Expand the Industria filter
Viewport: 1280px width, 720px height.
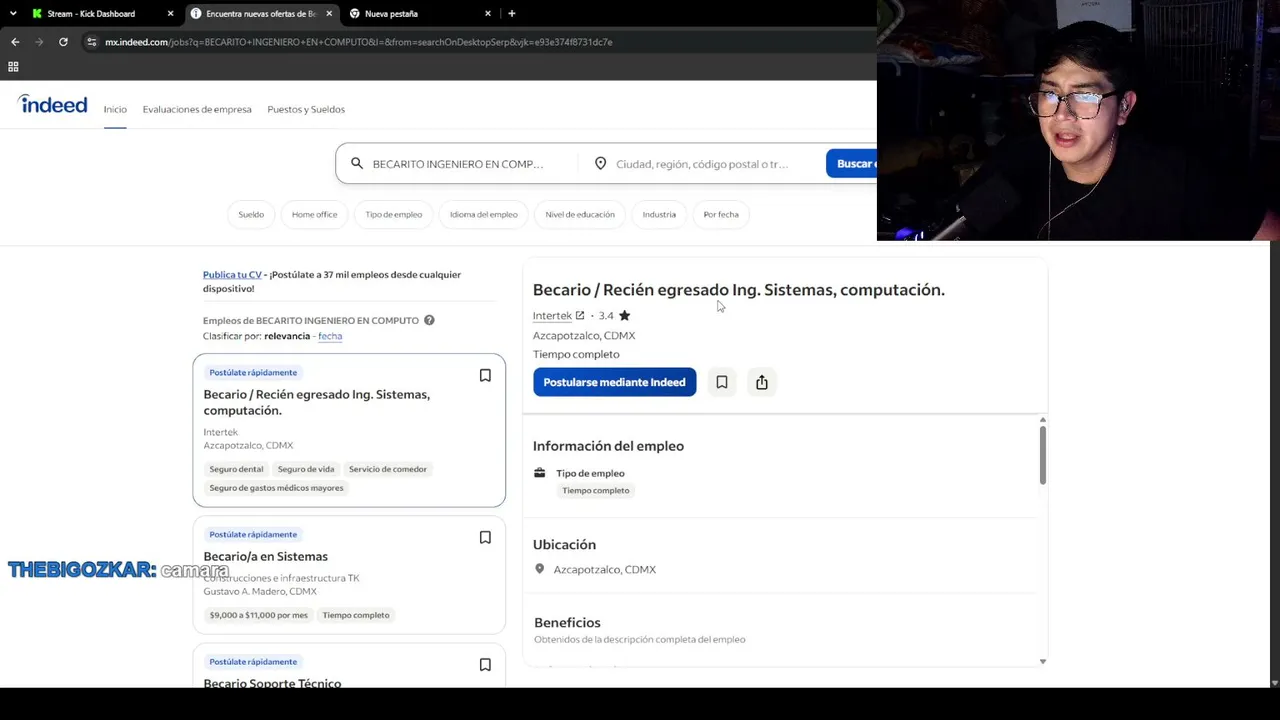(x=659, y=214)
